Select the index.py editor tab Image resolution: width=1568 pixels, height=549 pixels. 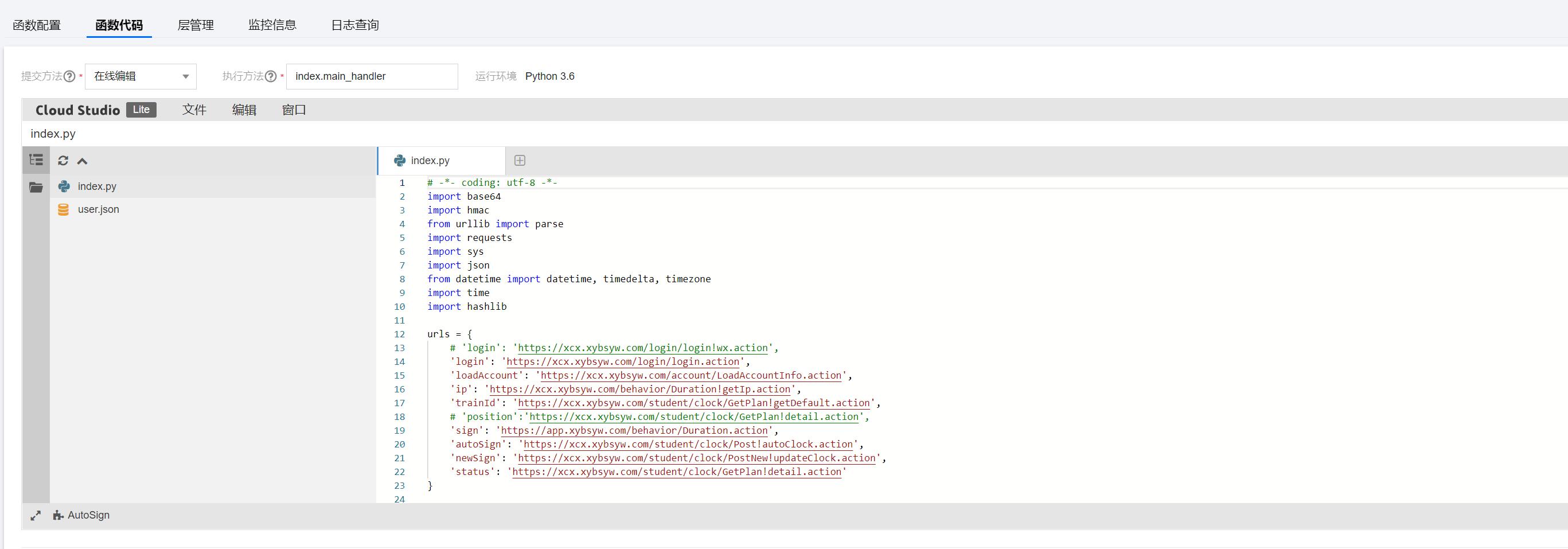point(441,161)
